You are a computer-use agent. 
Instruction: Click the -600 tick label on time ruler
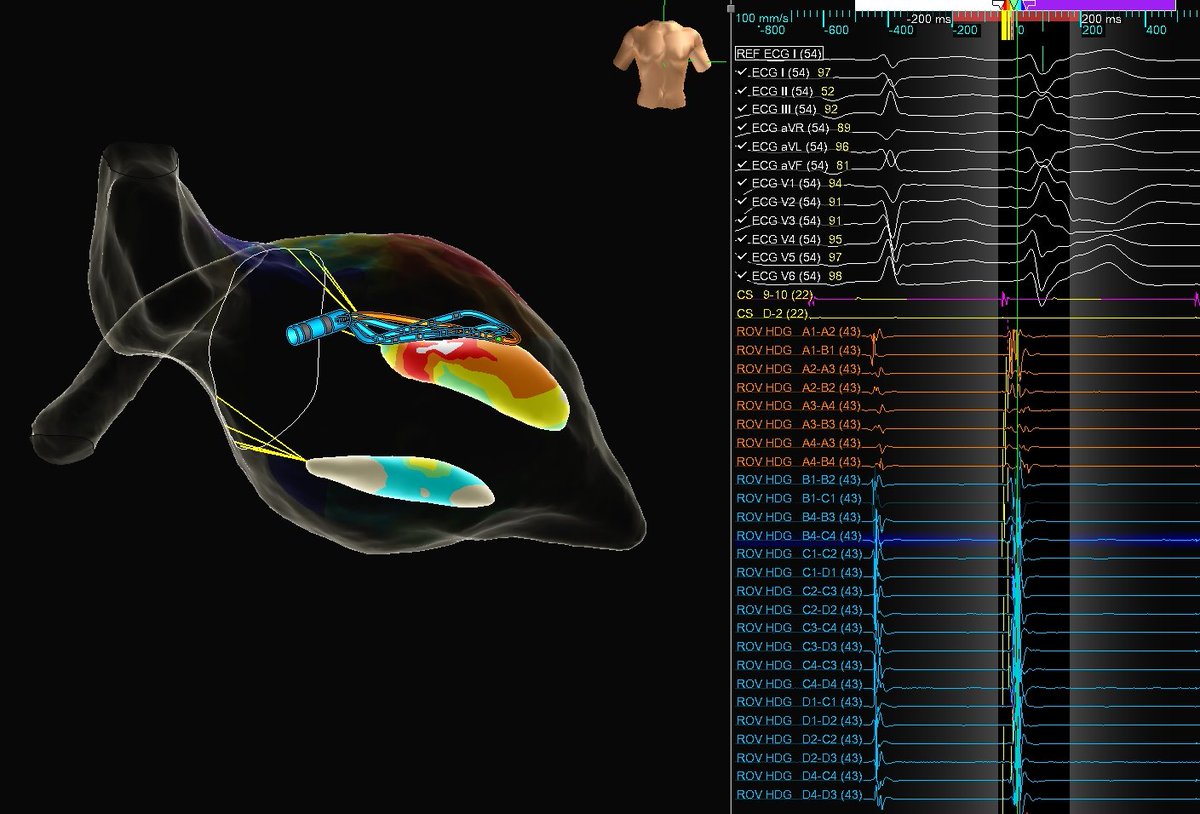tap(836, 31)
